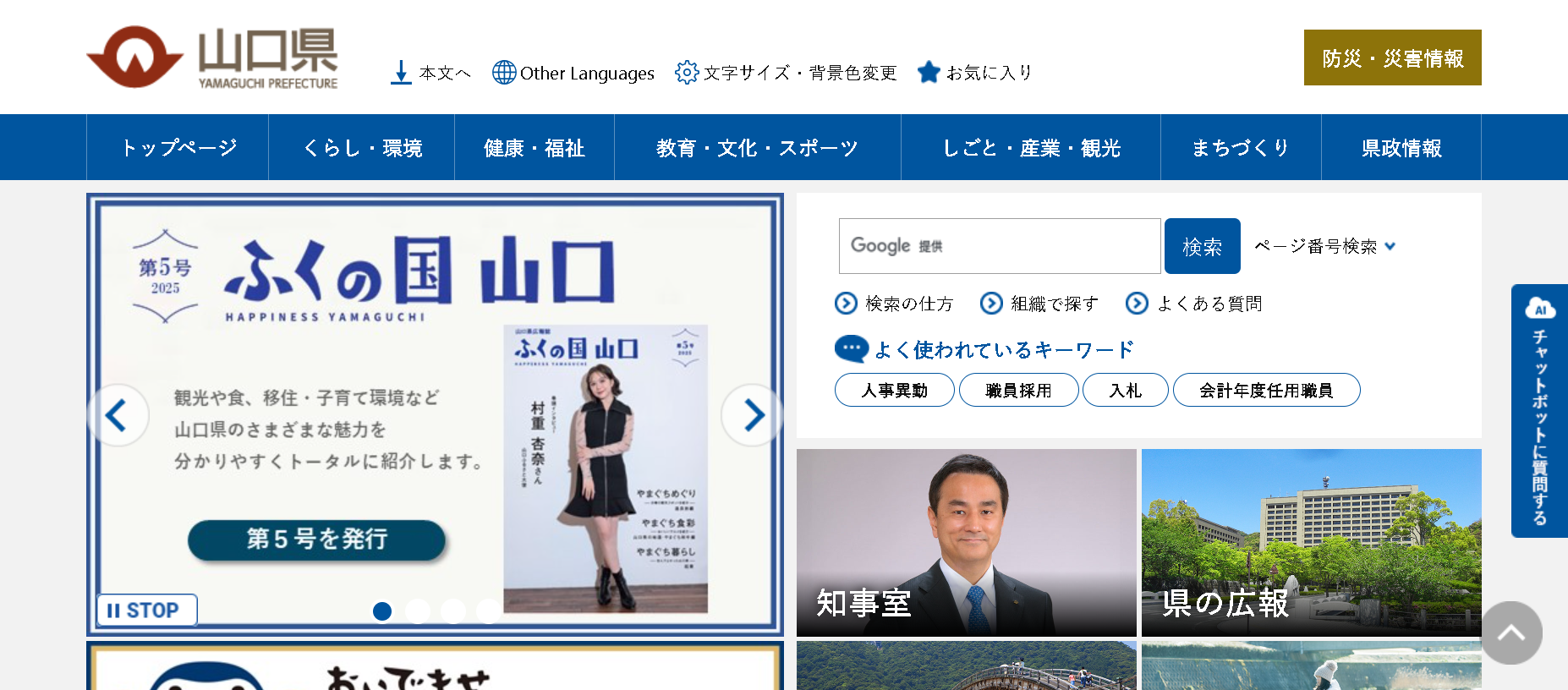Image resolution: width=1568 pixels, height=690 pixels.
Task: Open the 県の広報 thumbnail tile
Action: 1312,543
